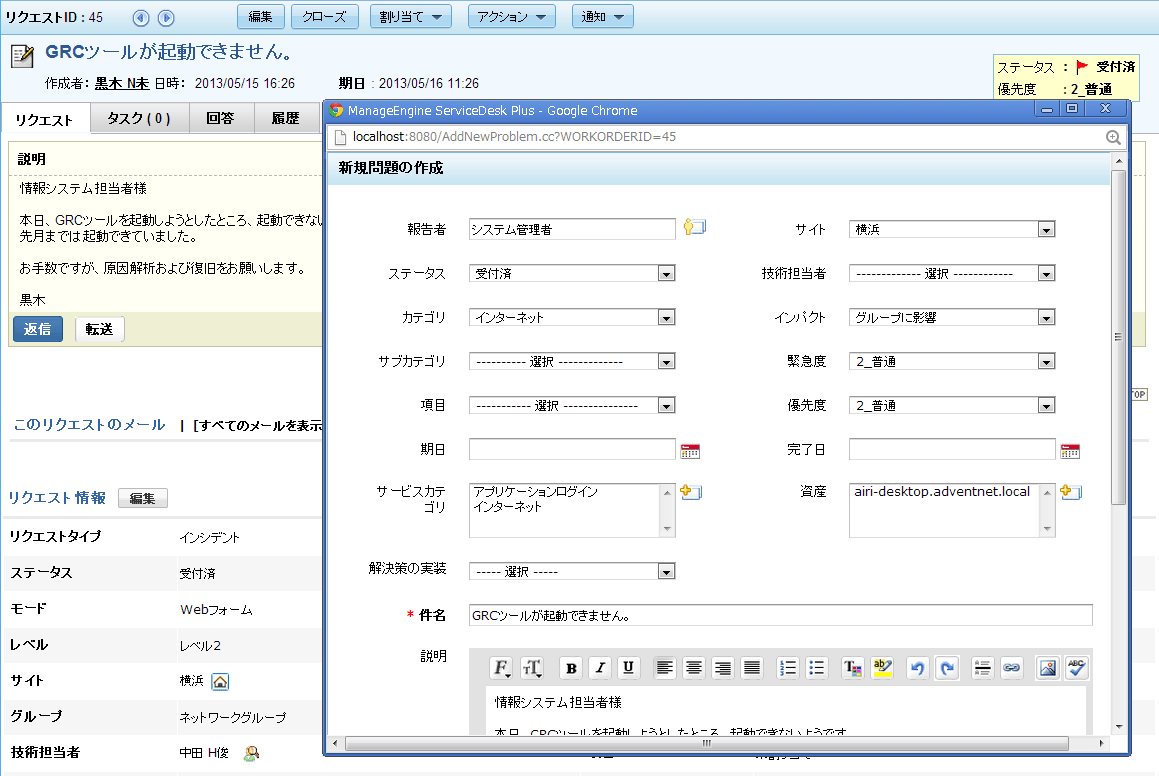Click 編集 button beside リクエスト情報
The height and width of the screenshot is (776, 1159).
pyautogui.click(x=143, y=498)
